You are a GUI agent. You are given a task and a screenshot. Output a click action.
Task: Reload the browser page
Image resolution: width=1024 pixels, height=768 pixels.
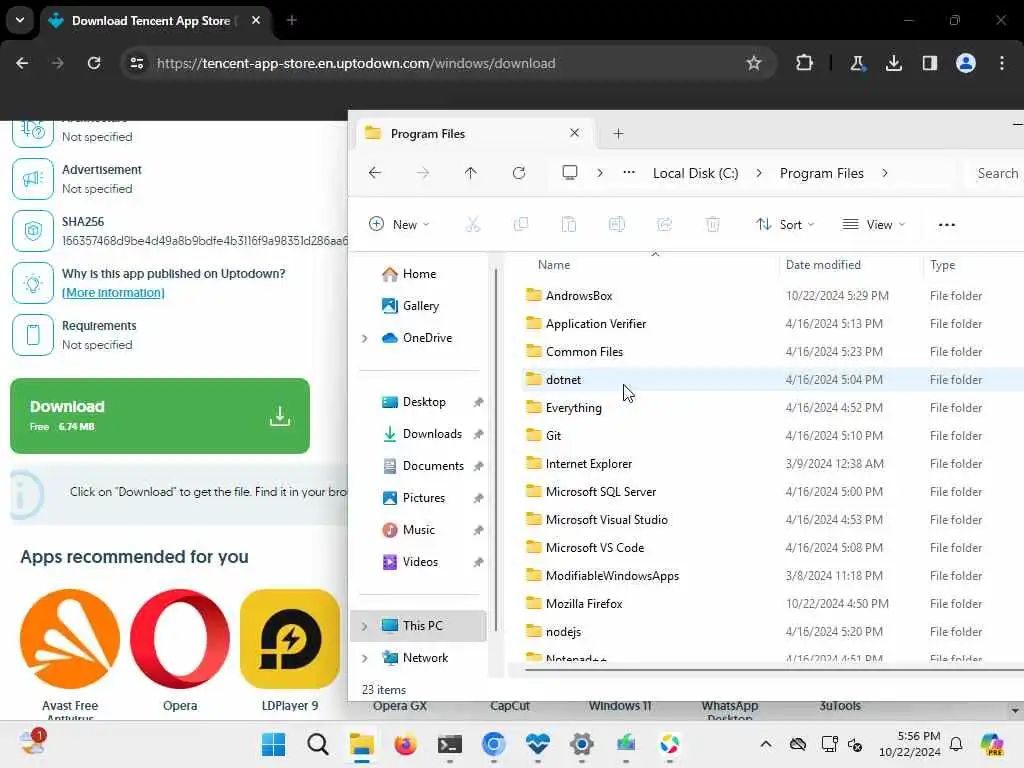pyautogui.click(x=94, y=63)
